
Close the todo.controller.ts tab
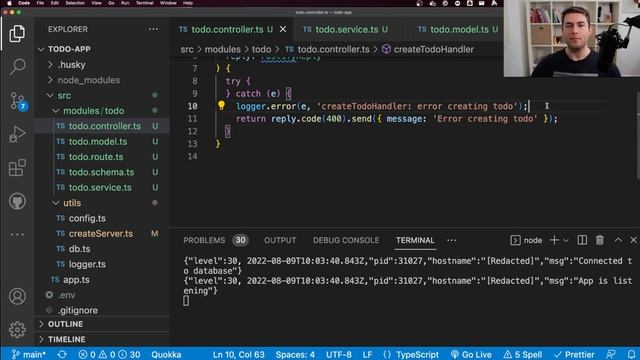(283, 29)
